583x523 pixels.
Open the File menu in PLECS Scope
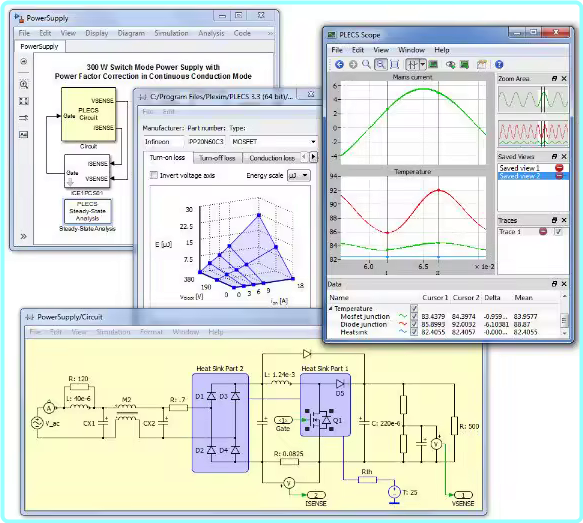click(337, 50)
